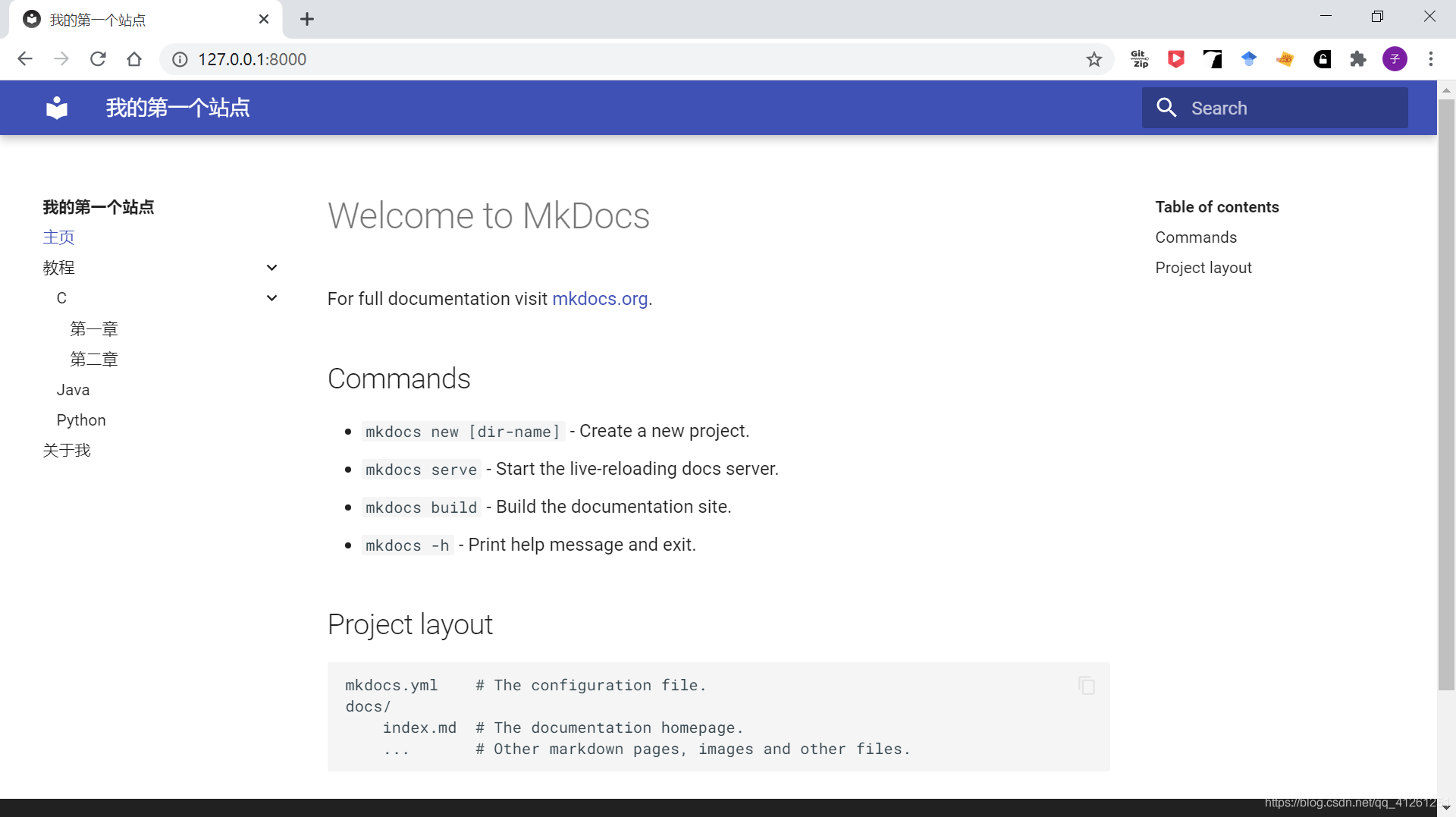1456x817 pixels.
Task: Collapse the 教程 section chevron
Action: click(x=271, y=268)
